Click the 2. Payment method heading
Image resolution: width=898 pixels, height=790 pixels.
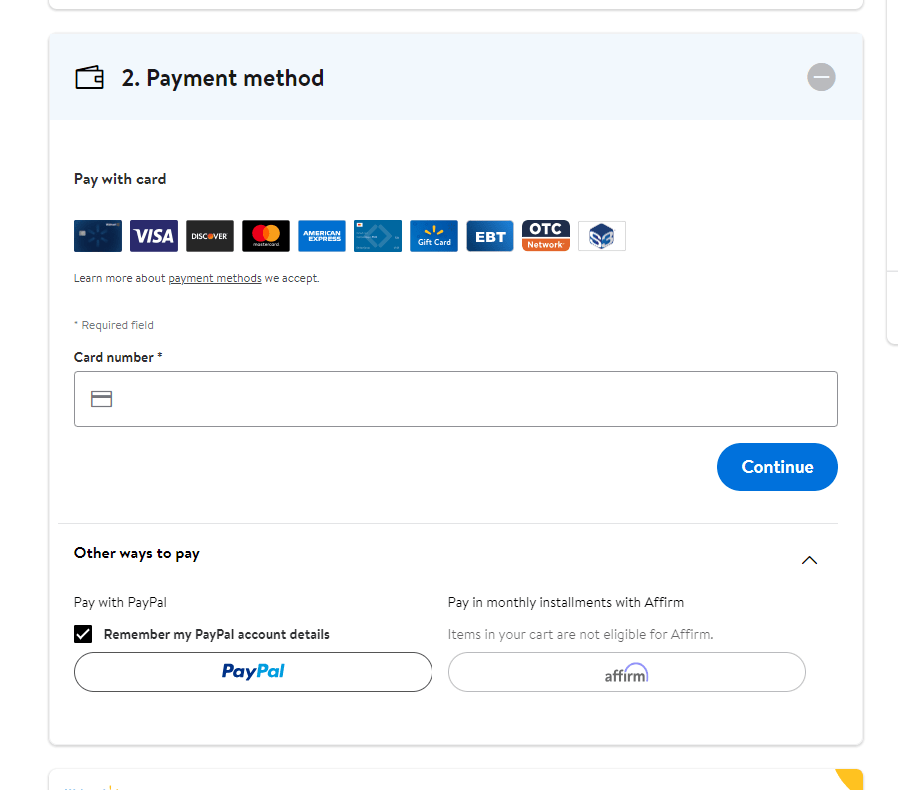coord(223,78)
